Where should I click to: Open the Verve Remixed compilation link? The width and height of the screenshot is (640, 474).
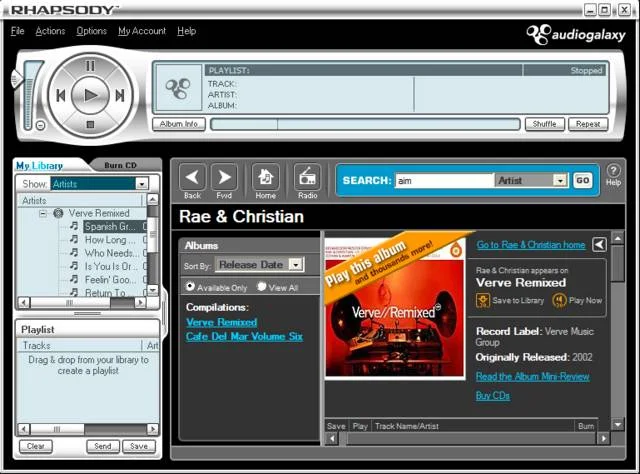(222, 322)
